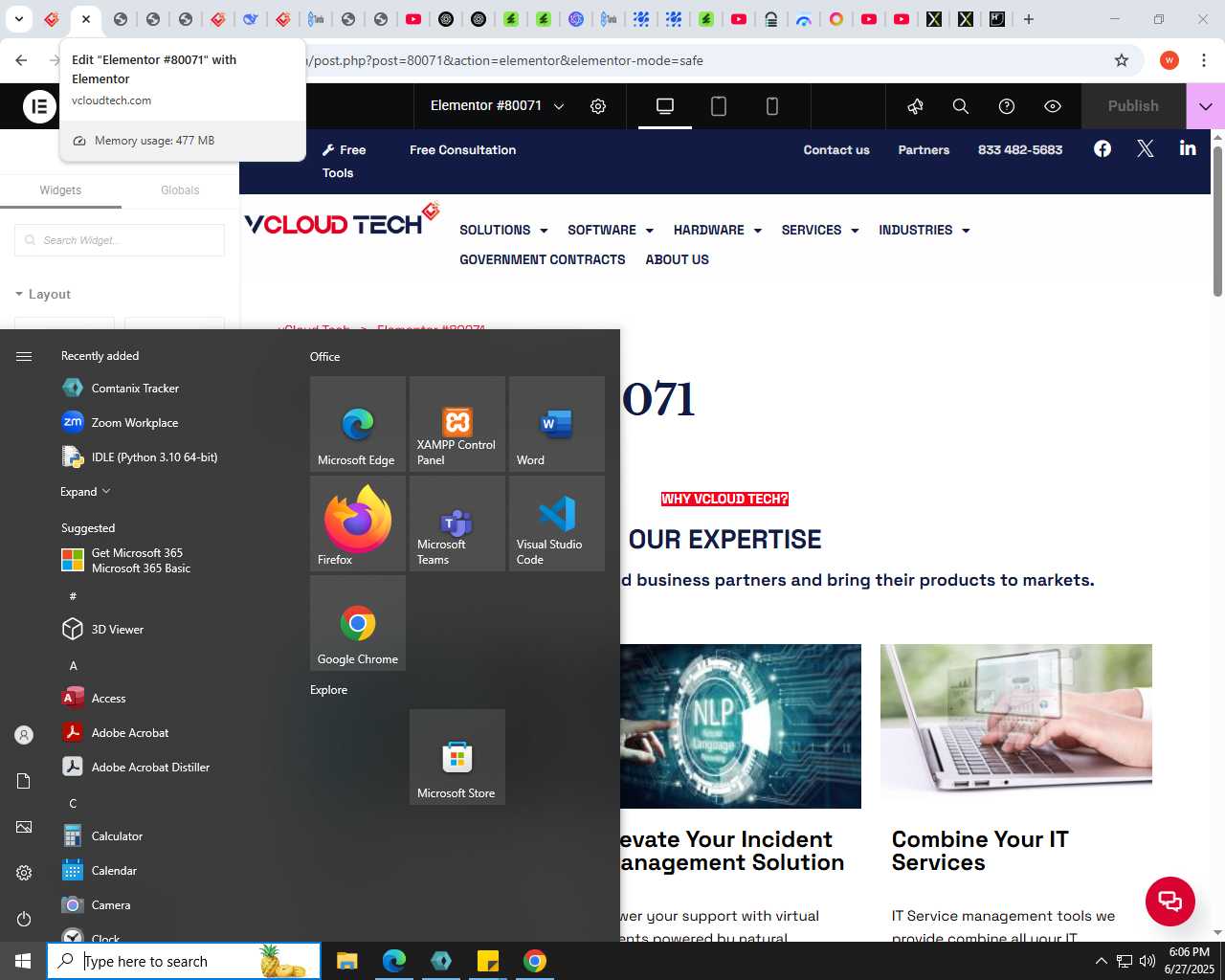Open Elementor What's New megaphone icon
The height and width of the screenshot is (980, 1225).
point(915,106)
